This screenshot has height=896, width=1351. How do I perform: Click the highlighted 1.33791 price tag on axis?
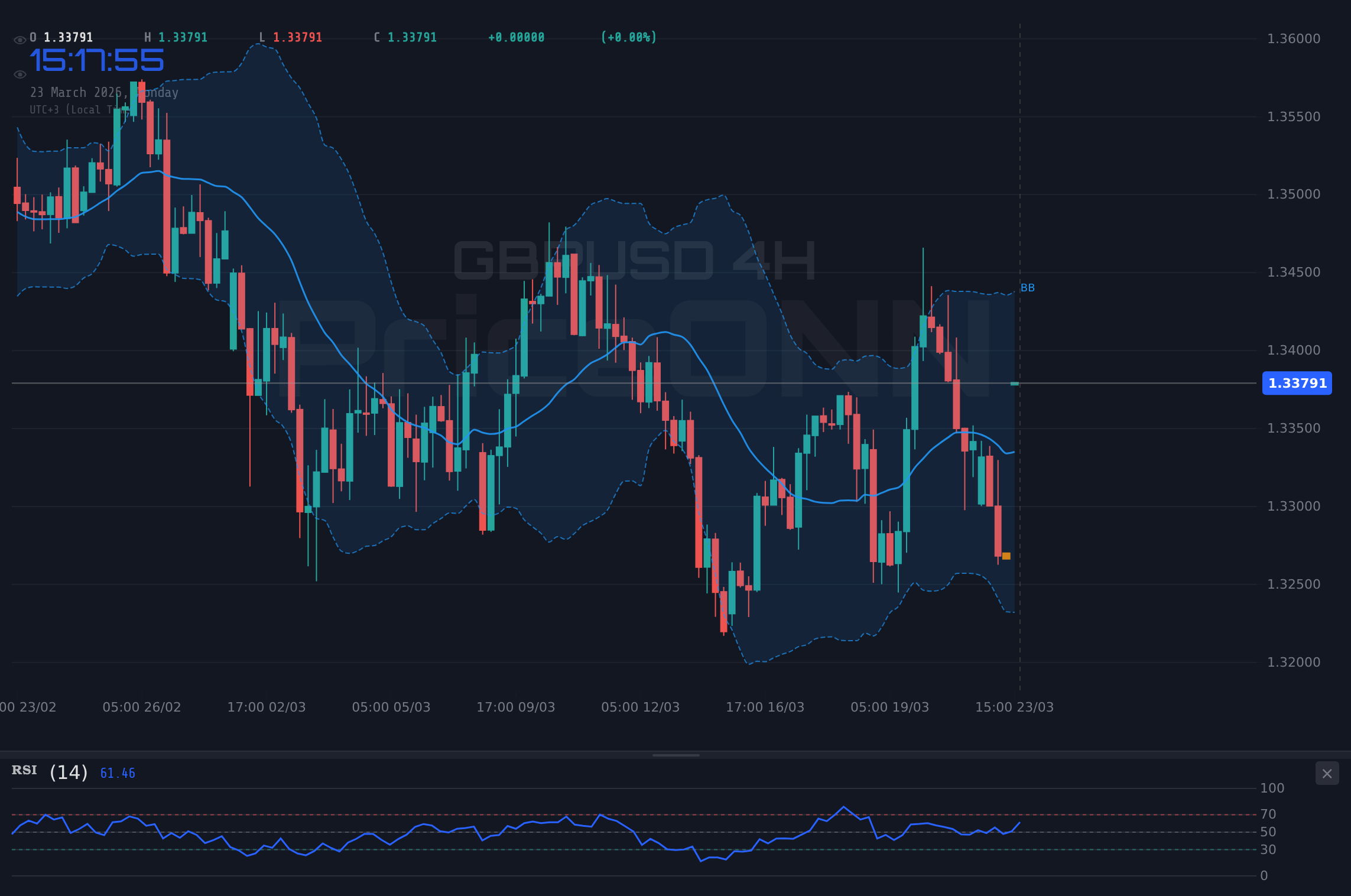coord(1297,384)
